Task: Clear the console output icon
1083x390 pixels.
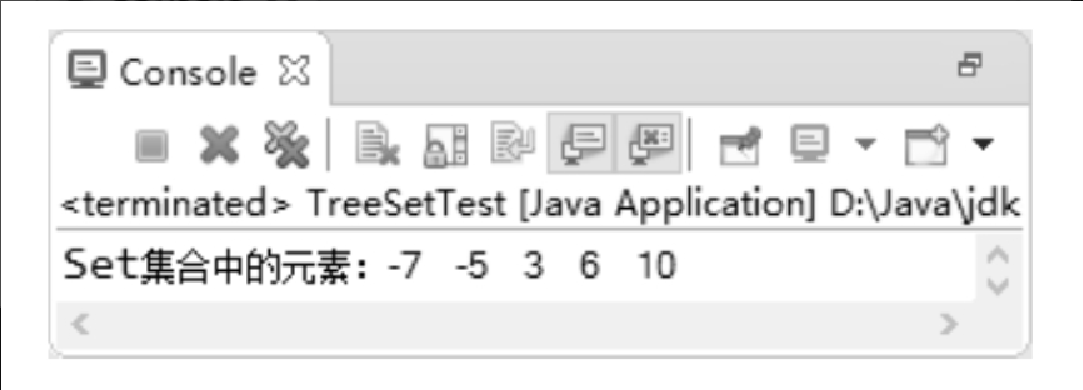Action: click(x=376, y=146)
